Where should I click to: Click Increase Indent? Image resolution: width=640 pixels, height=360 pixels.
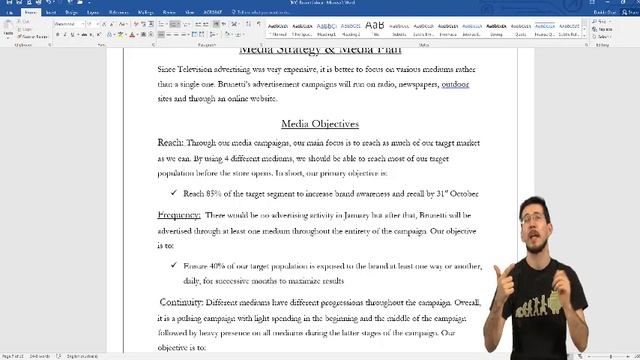tap(206, 24)
